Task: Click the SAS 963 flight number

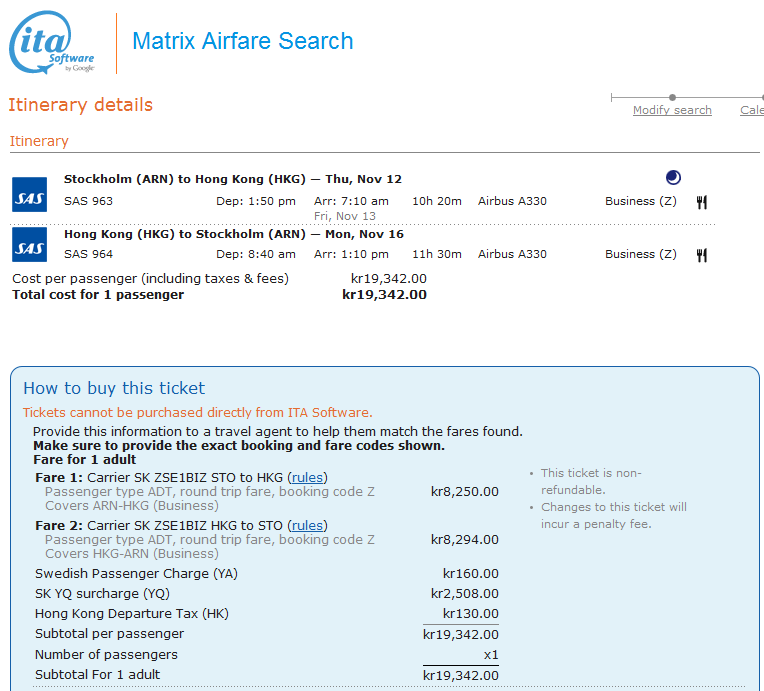Action: coord(88,201)
